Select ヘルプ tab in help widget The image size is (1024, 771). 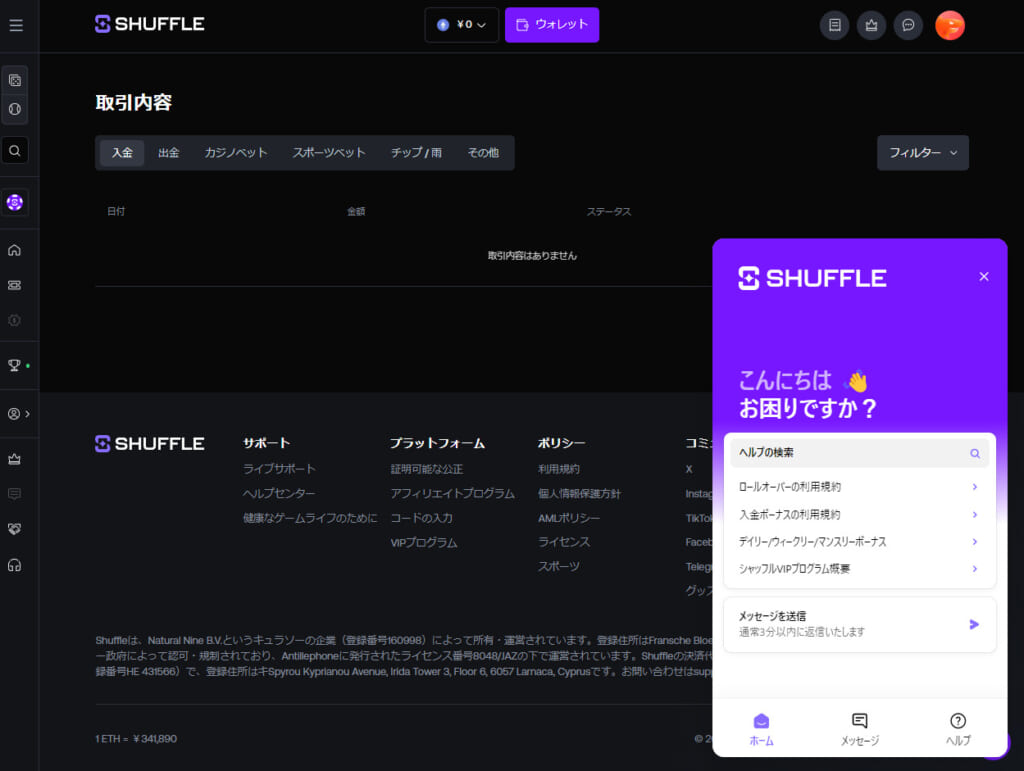958,729
